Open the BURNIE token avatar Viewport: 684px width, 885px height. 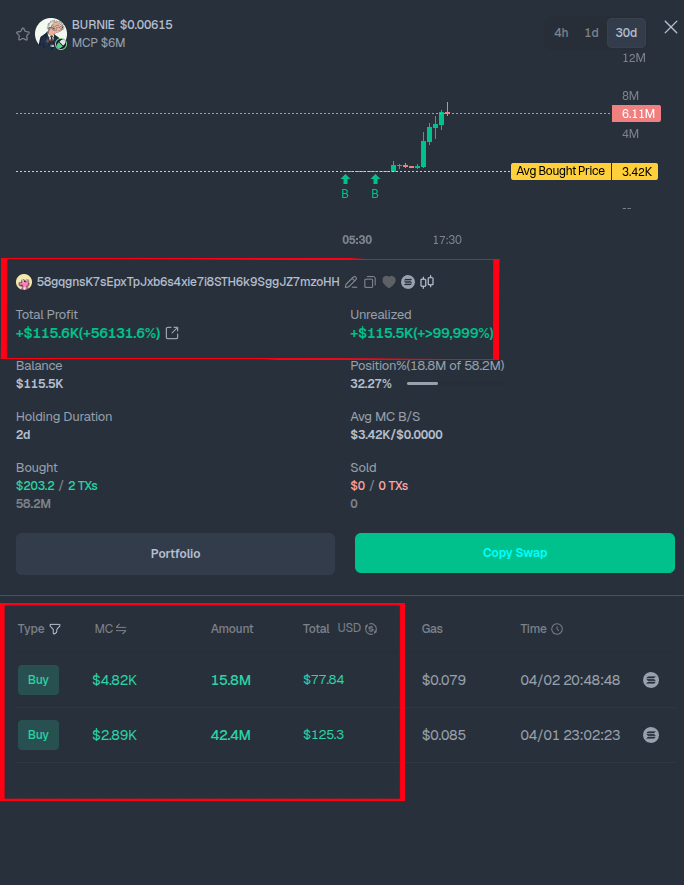tap(51, 33)
